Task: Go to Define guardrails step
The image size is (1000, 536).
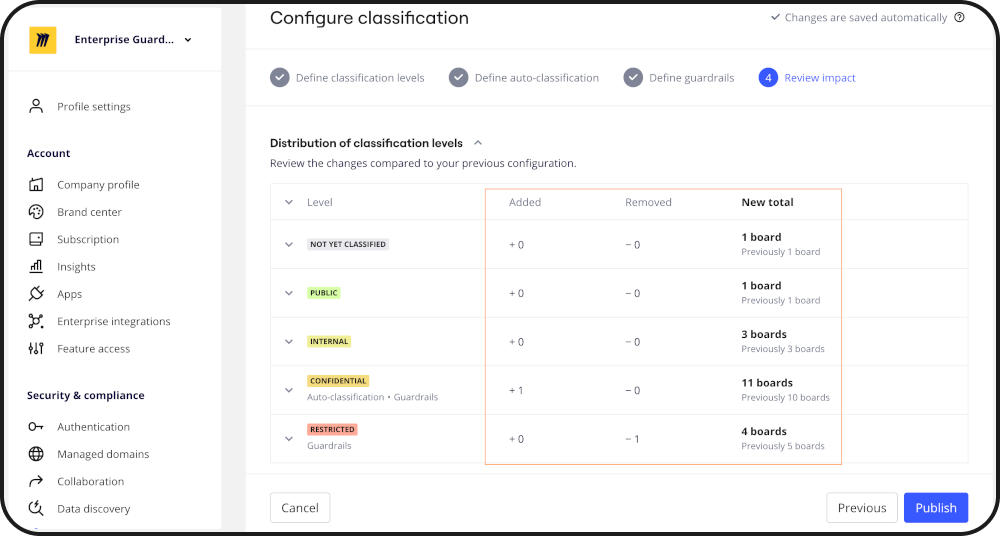Action: coord(679,78)
